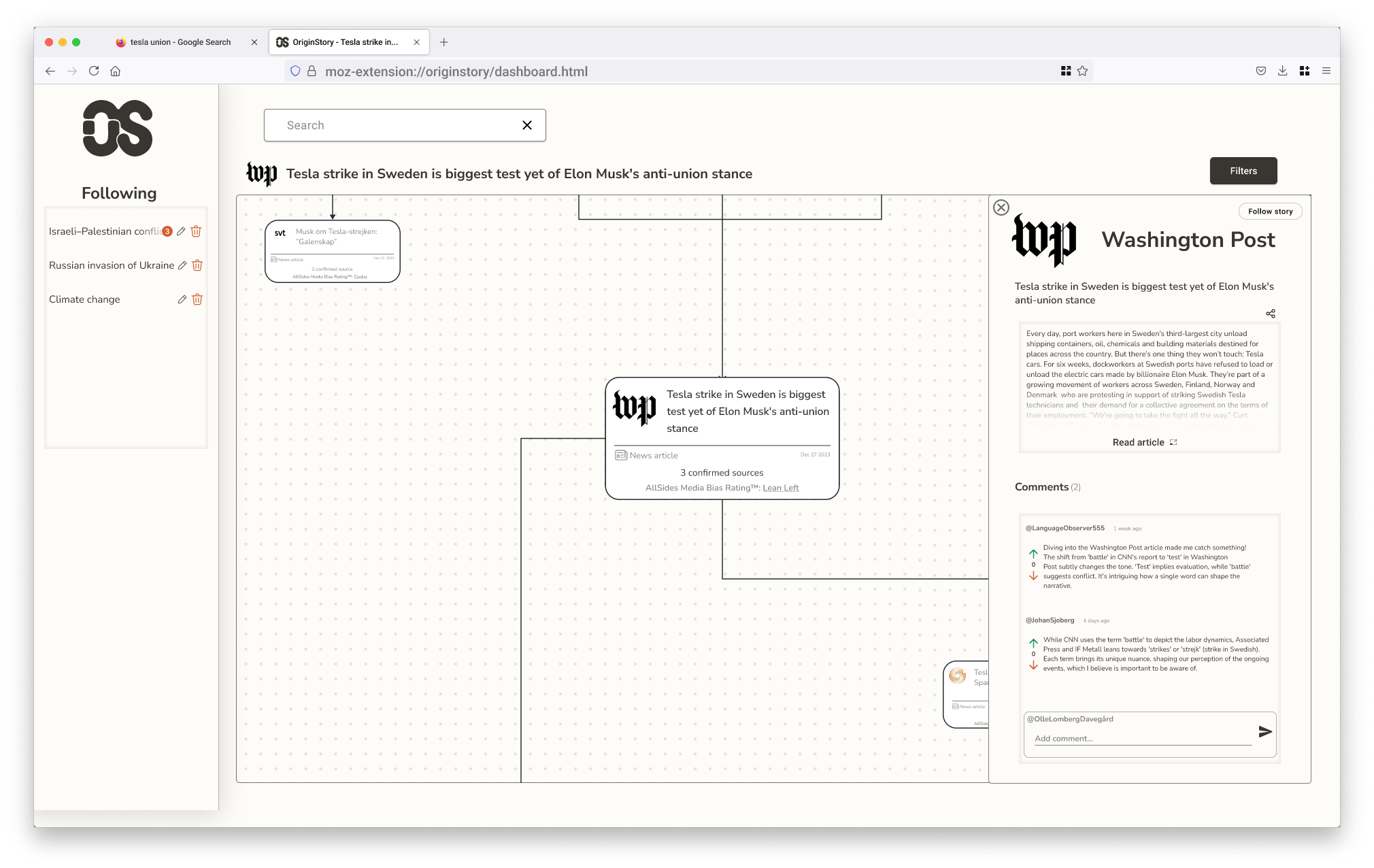Click the share icon below the article title
Image resolution: width=1374 pixels, height=868 pixels.
point(1271,314)
